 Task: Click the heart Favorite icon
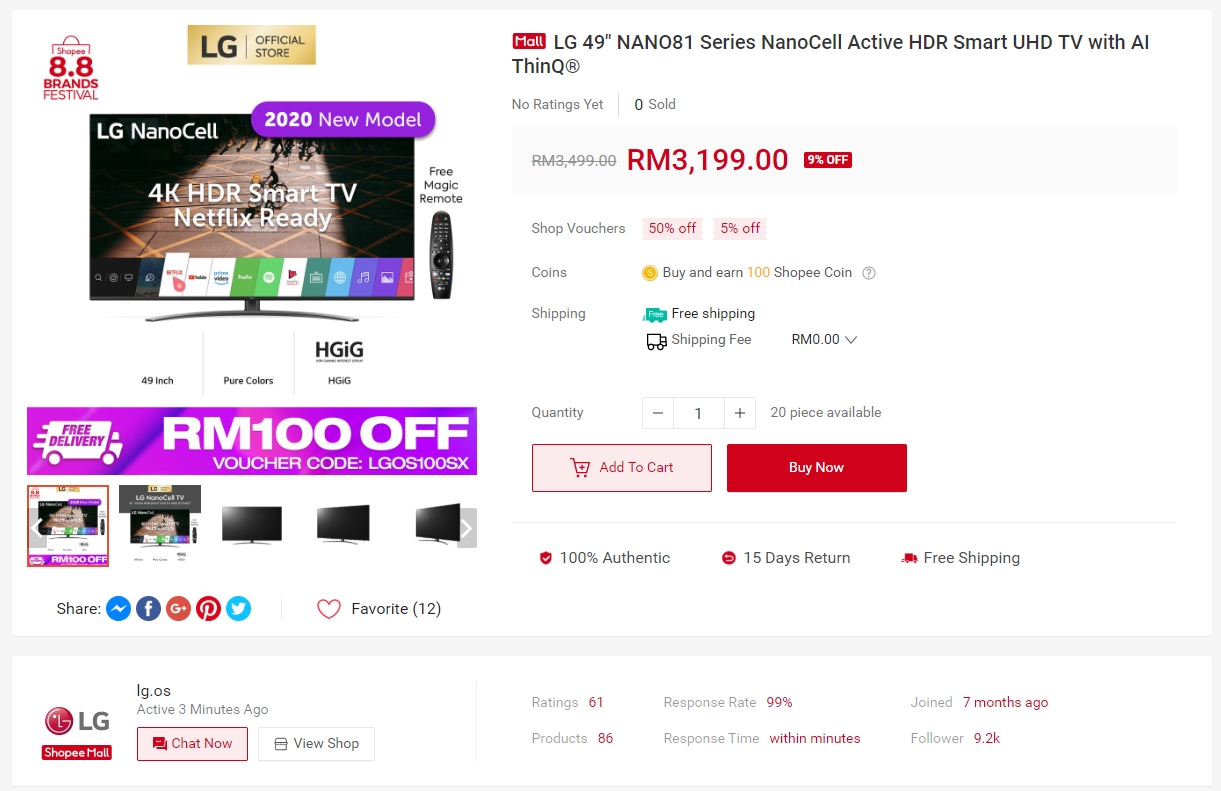point(329,608)
